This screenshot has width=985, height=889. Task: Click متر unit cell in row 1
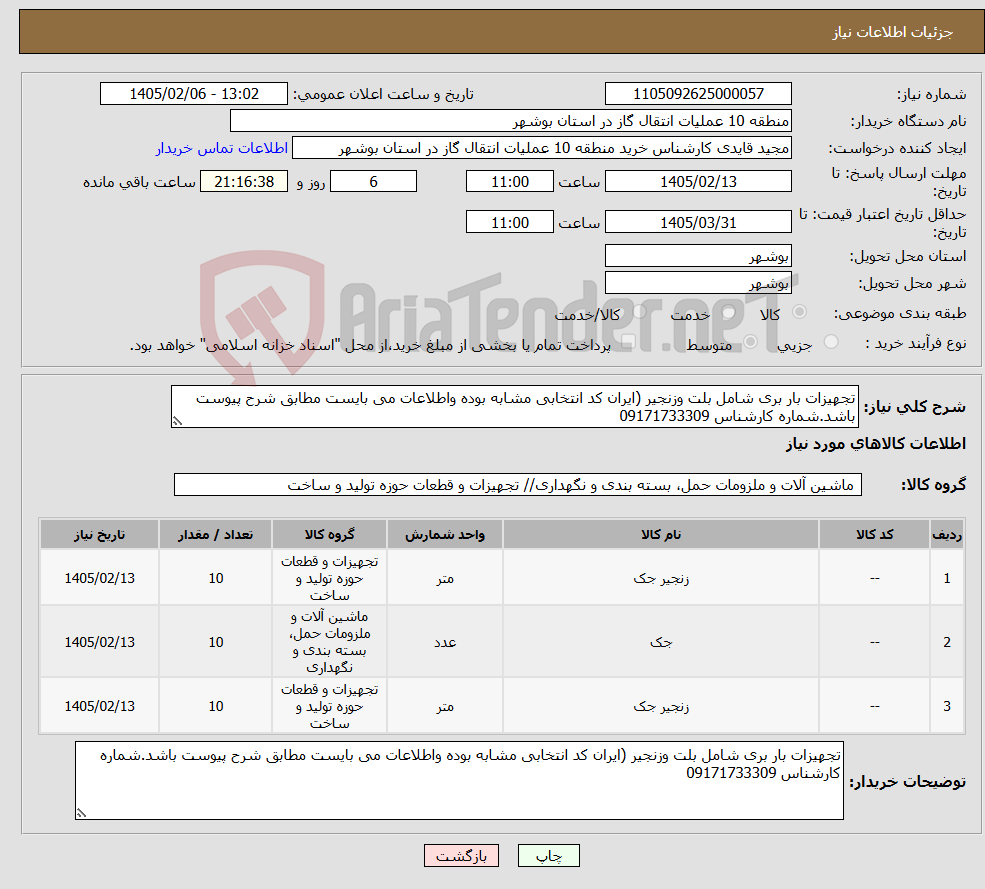(x=445, y=578)
